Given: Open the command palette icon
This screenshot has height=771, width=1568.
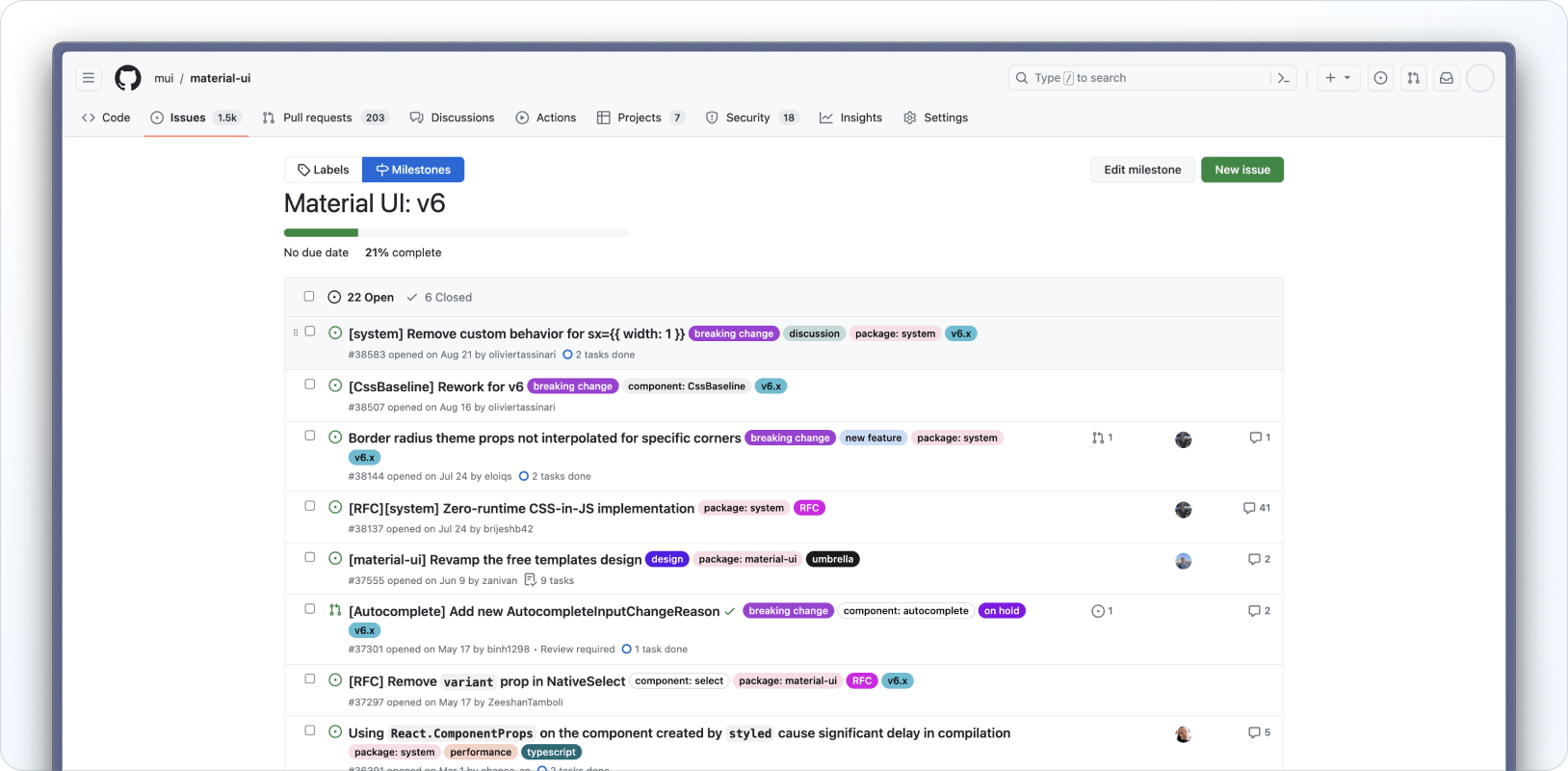Looking at the screenshot, I should point(1283,78).
